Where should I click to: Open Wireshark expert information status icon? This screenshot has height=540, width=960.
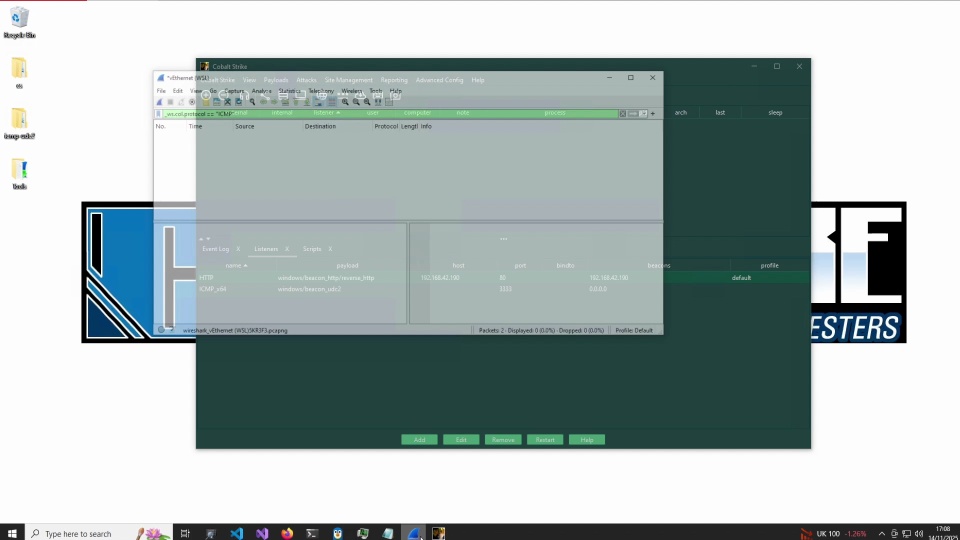coord(161,330)
